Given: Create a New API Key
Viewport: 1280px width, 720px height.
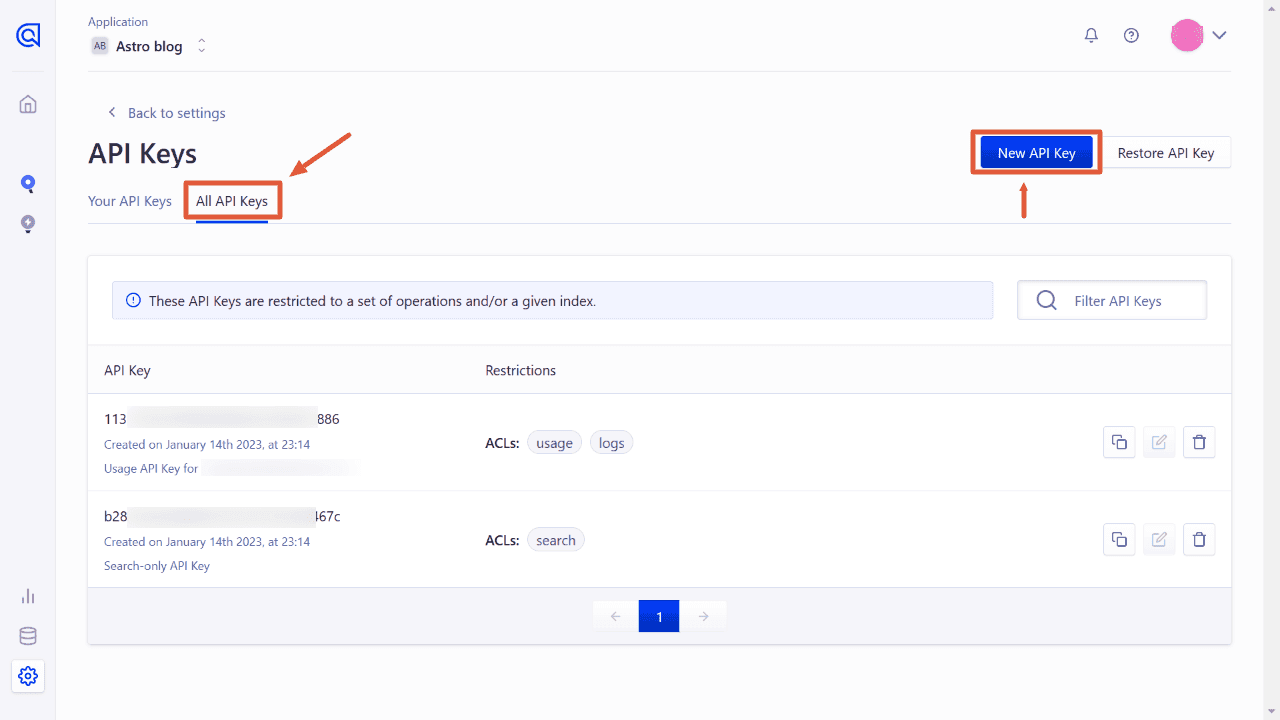Looking at the screenshot, I should (x=1036, y=152).
